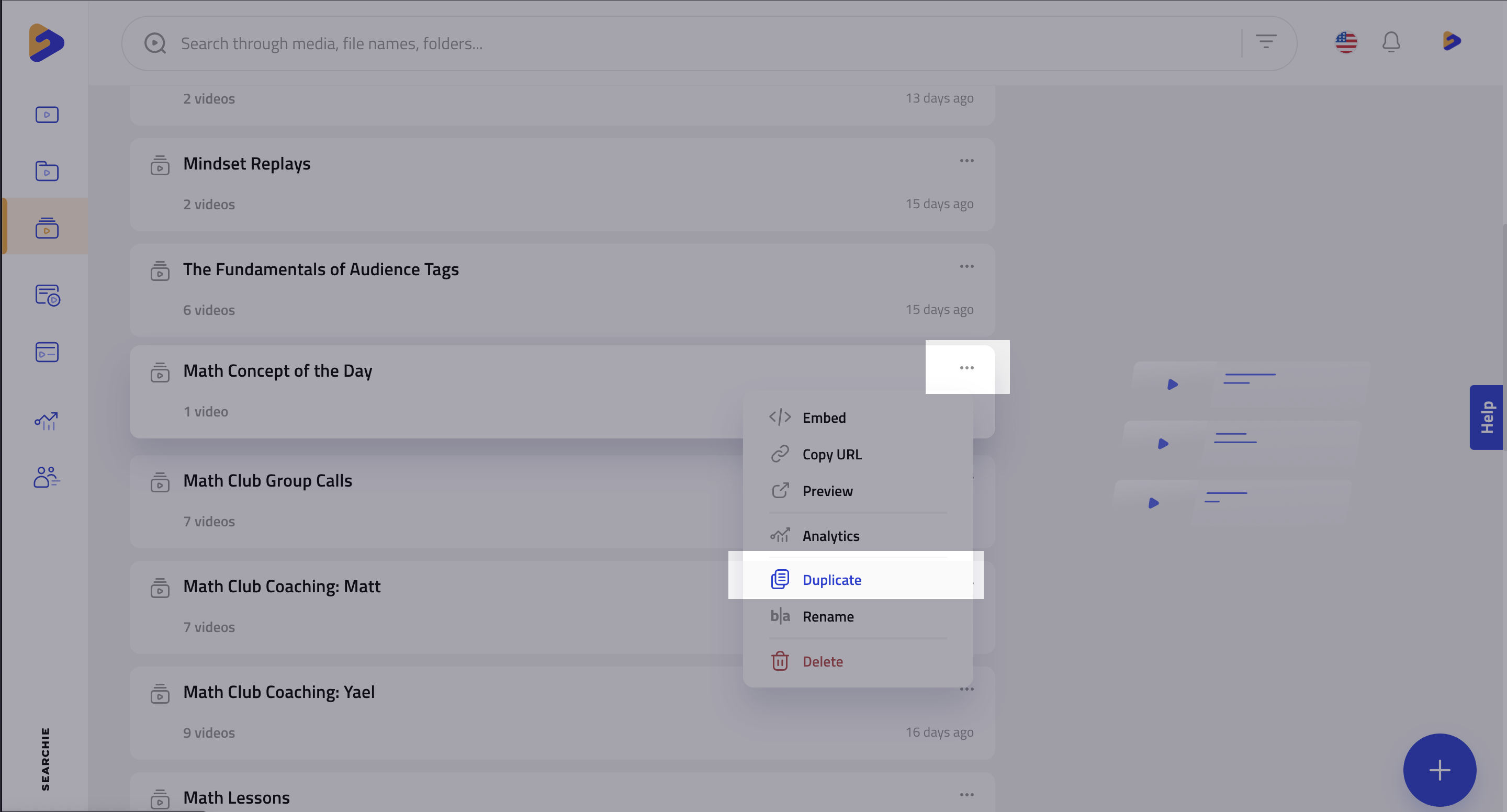
Task: Open the Audience sidebar icon
Action: coord(47,477)
